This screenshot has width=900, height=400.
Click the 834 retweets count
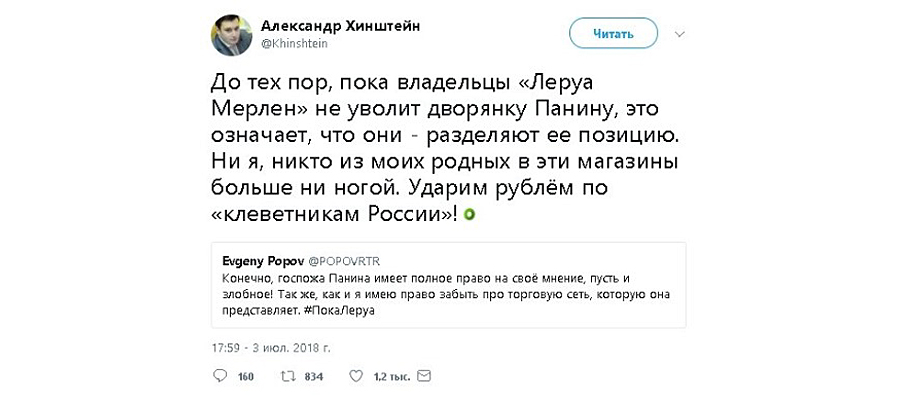313,377
